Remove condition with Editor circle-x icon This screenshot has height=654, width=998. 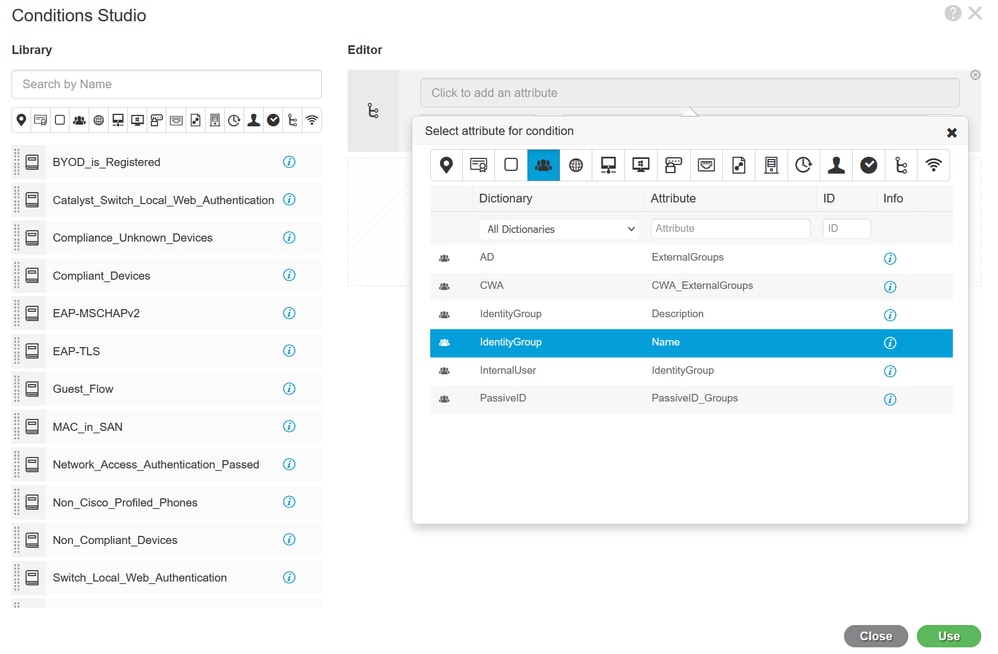pos(975,75)
